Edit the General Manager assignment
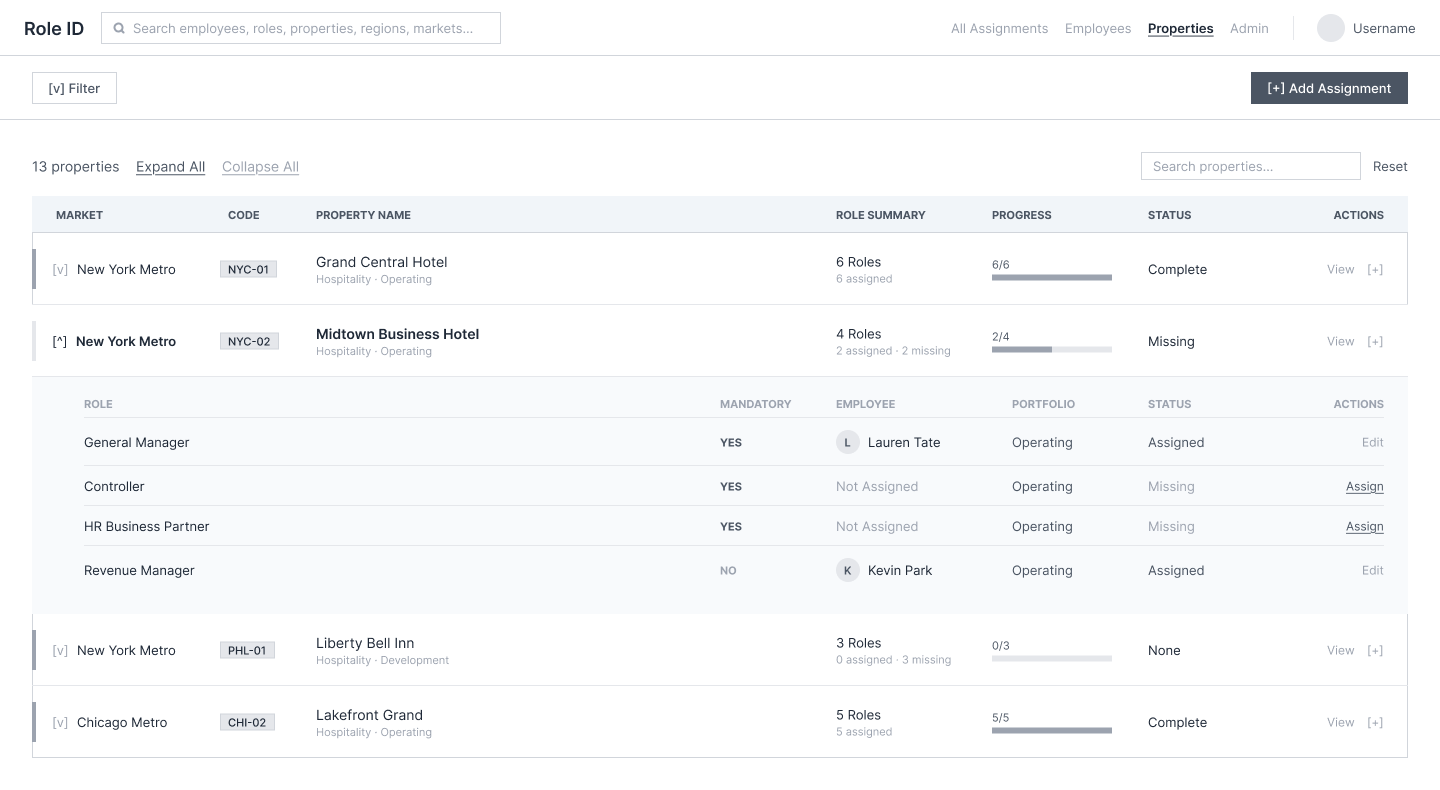1440x790 pixels. click(x=1373, y=442)
